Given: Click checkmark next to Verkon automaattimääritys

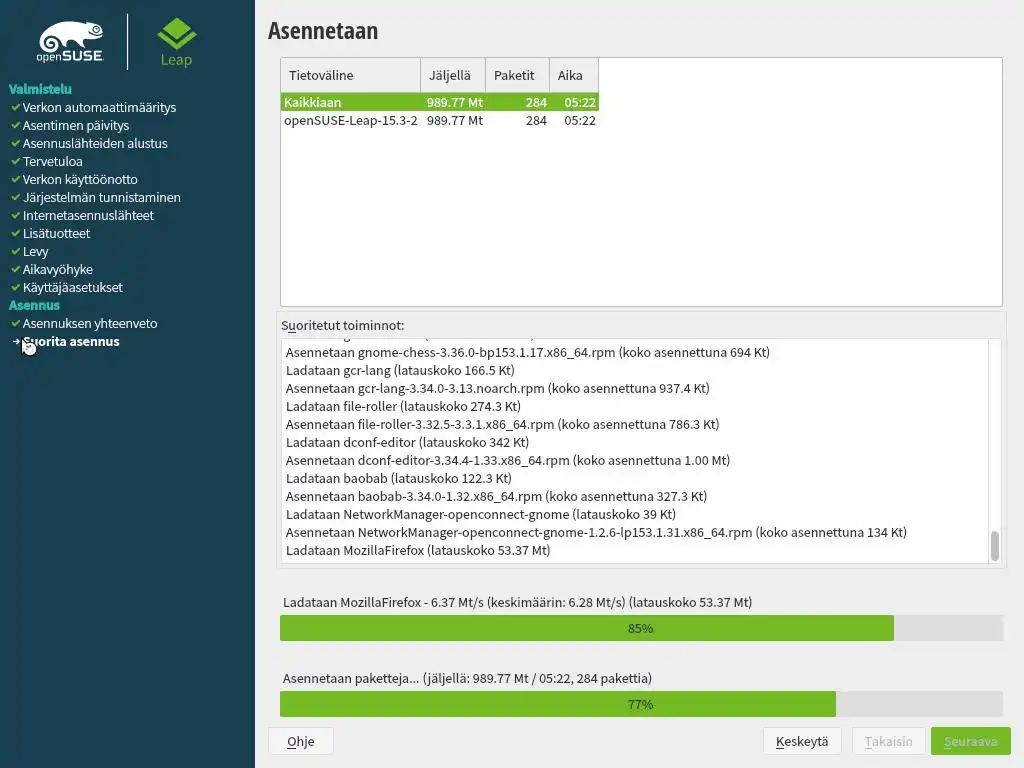Looking at the screenshot, I should [x=16, y=107].
